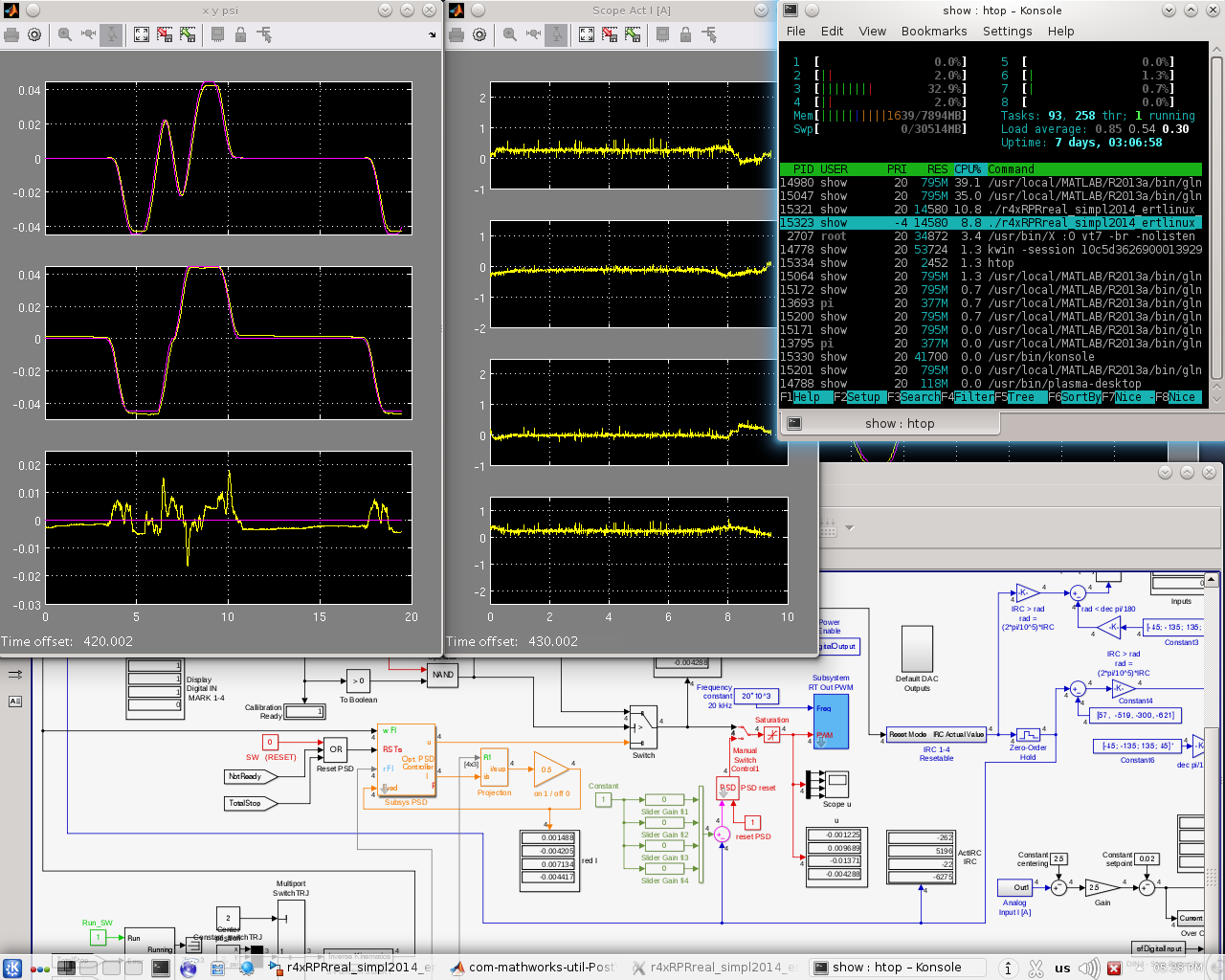
Task: Select the zoom-in tool in x y psi scope
Action: tap(65, 34)
